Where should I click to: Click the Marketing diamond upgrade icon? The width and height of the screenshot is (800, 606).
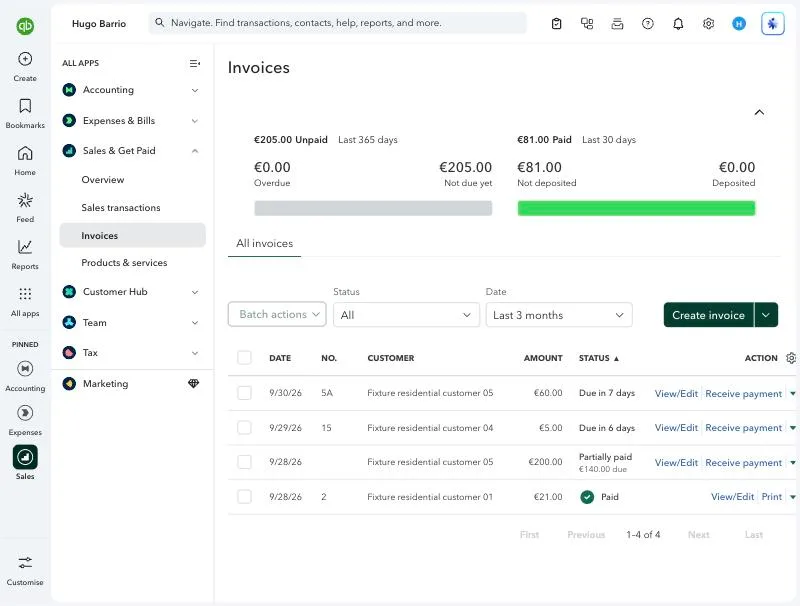coord(193,384)
